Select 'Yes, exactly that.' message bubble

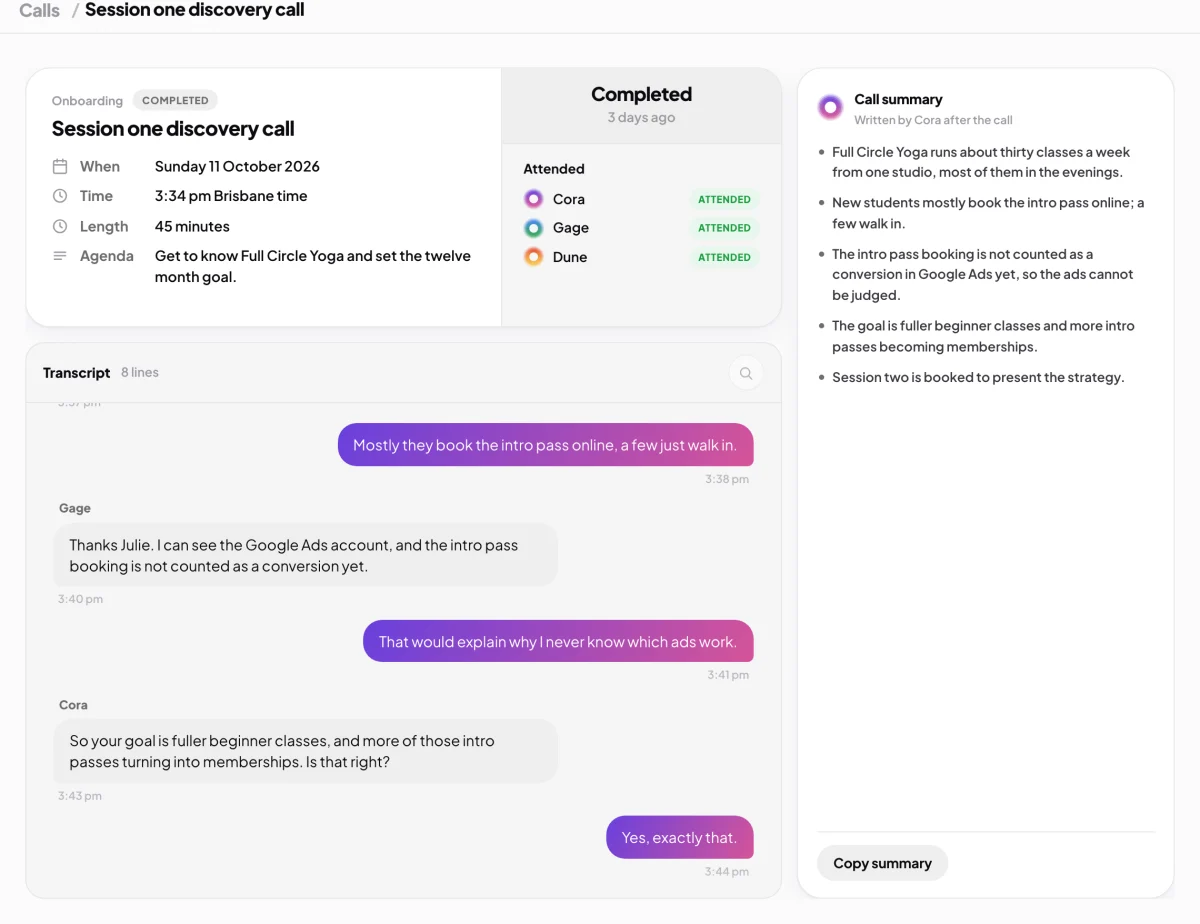click(679, 837)
